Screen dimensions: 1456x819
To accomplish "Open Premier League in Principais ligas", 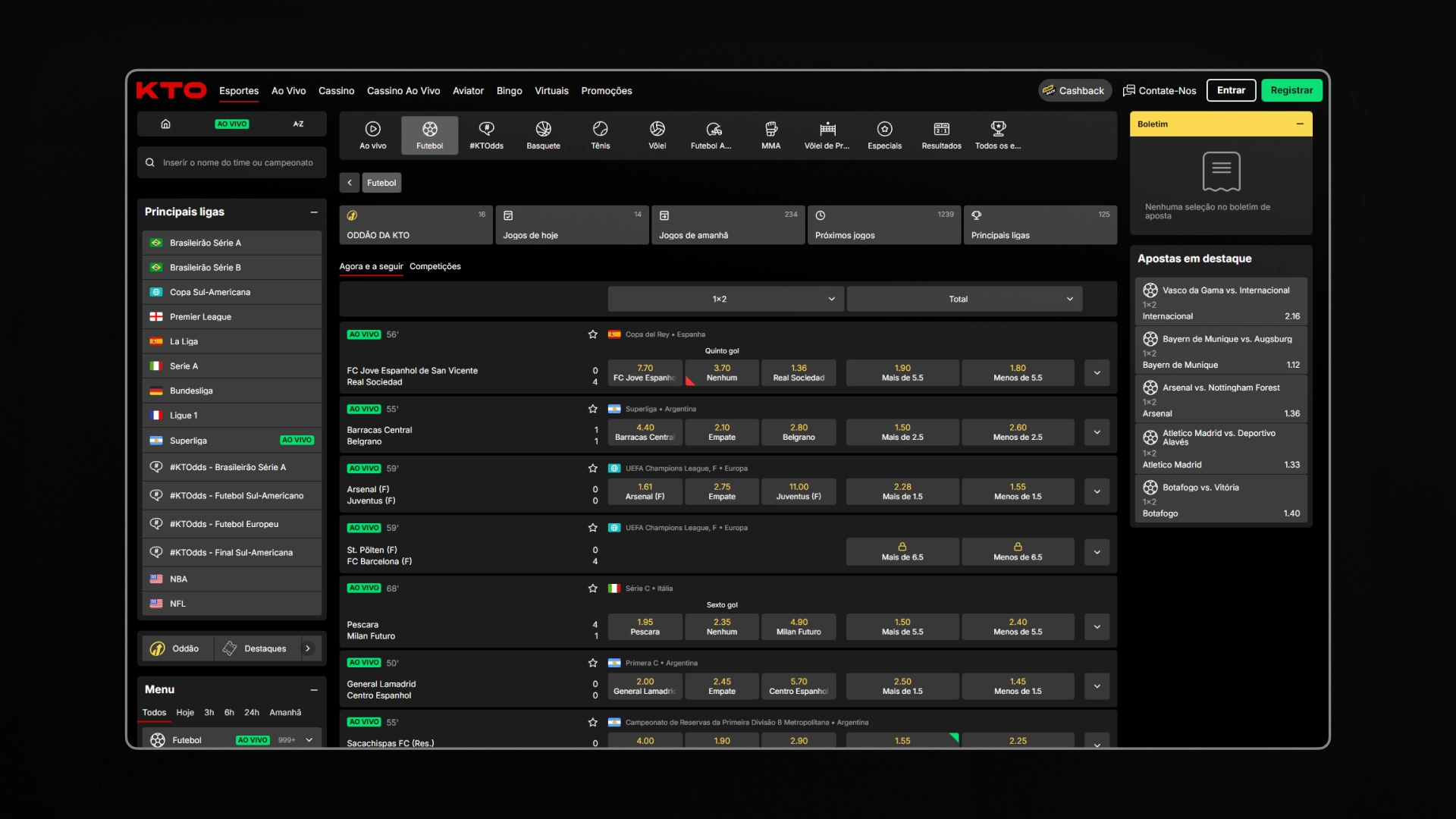I will (232, 317).
